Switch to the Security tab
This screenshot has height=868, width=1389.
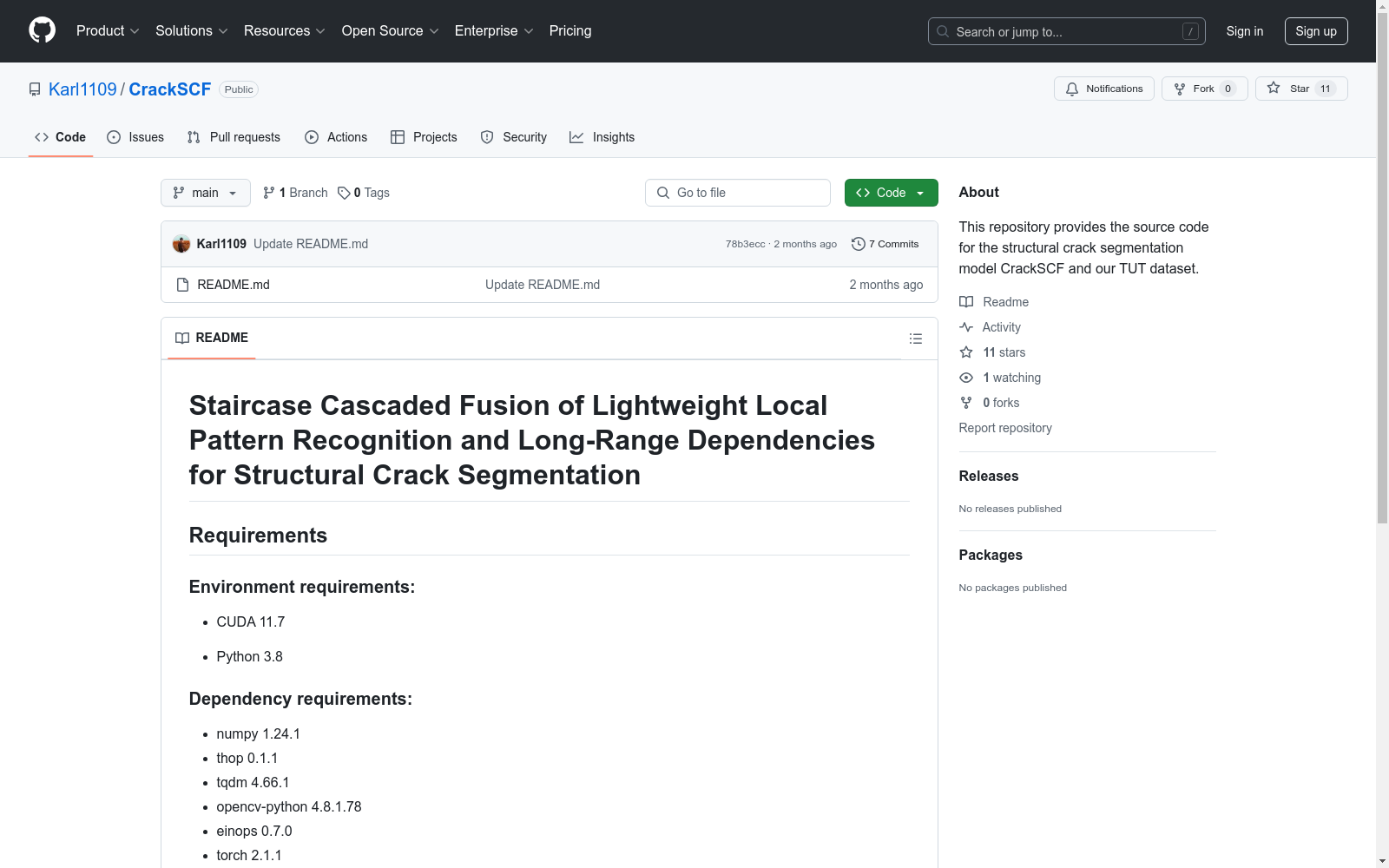[x=514, y=137]
